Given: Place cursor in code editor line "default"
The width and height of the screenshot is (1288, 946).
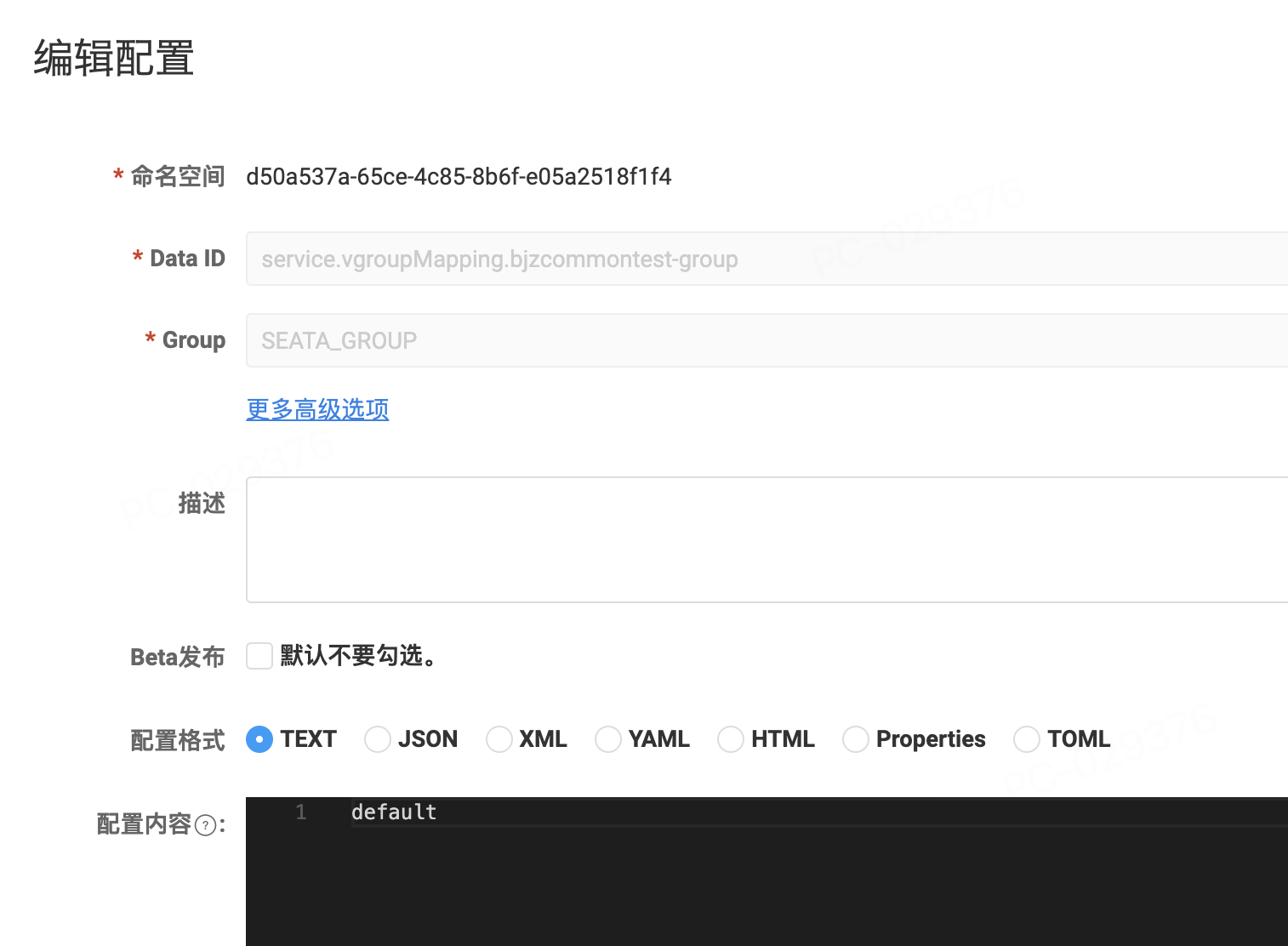Looking at the screenshot, I should pyautogui.click(x=394, y=812).
